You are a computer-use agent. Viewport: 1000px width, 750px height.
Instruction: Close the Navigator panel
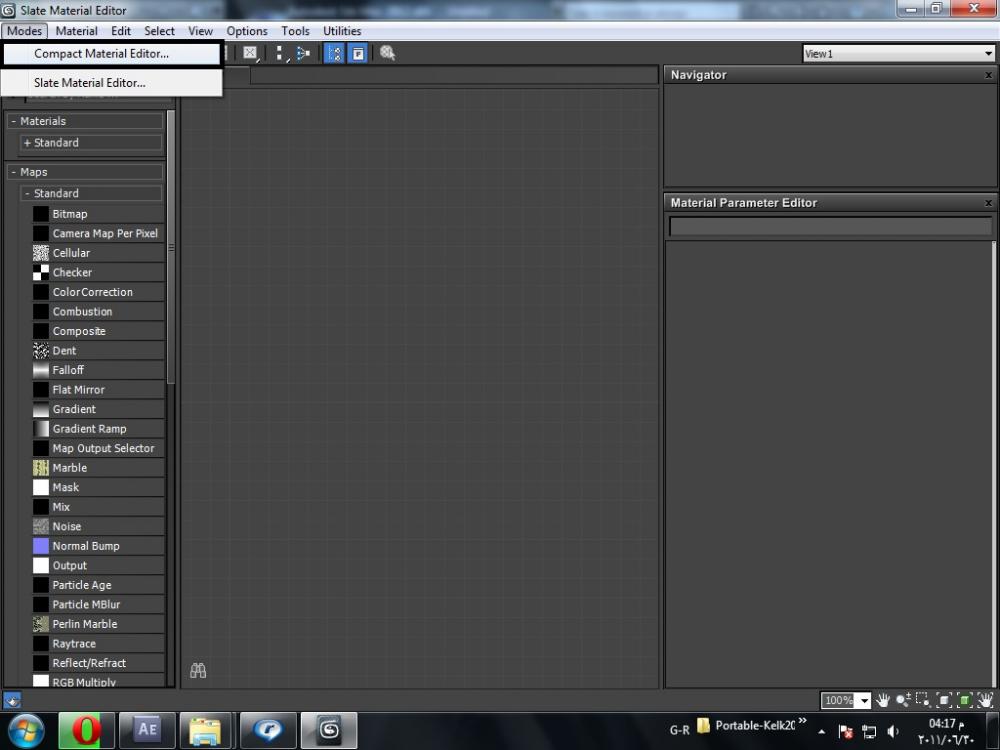[x=988, y=75]
